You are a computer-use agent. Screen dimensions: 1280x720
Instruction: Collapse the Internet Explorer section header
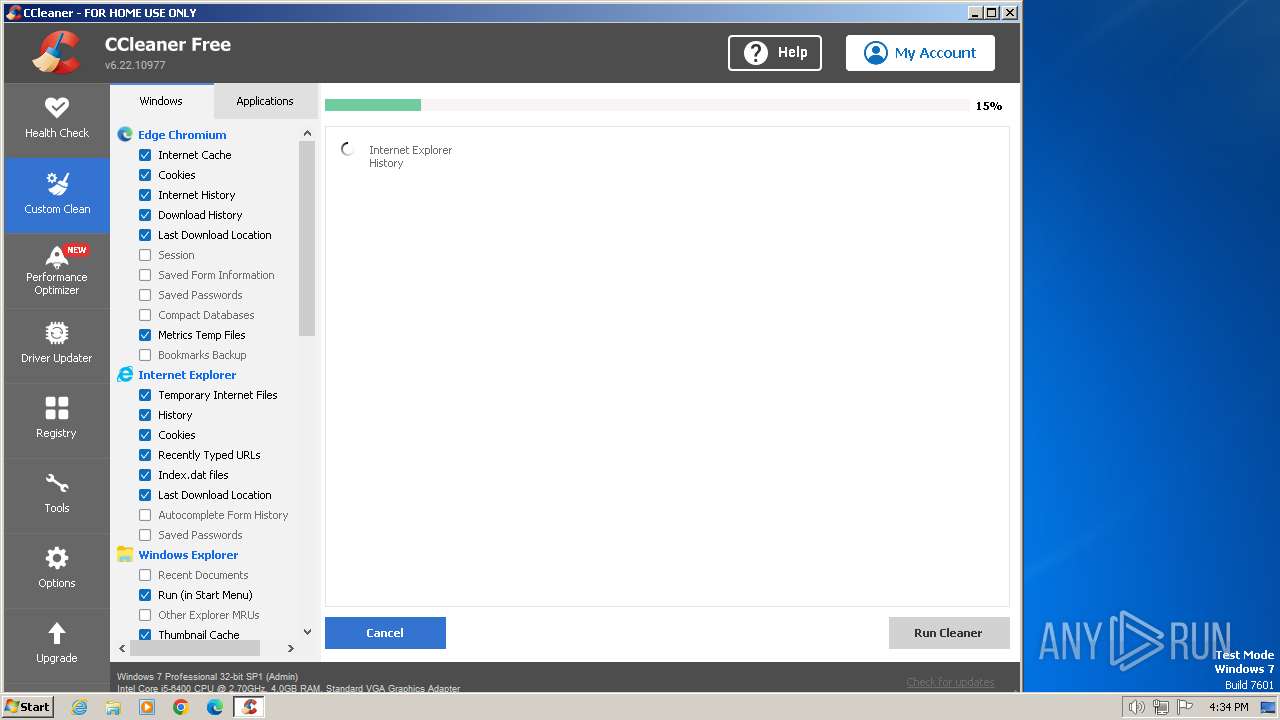(x=187, y=375)
